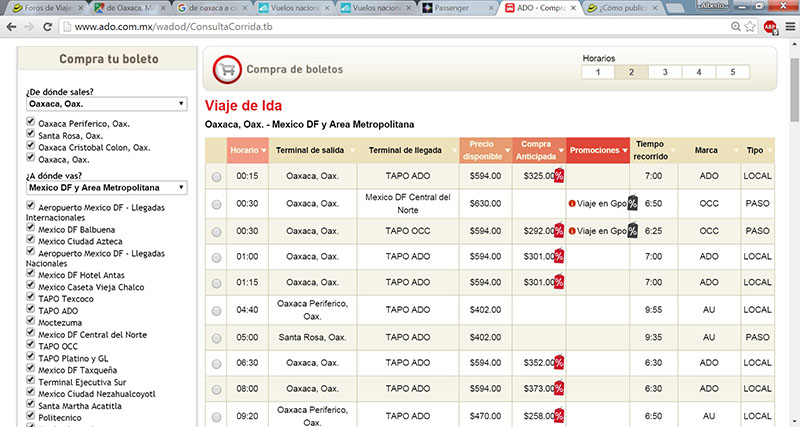The height and width of the screenshot is (427, 800).
Task: Click discount tag on the $325.00 price
Action: pos(559,175)
